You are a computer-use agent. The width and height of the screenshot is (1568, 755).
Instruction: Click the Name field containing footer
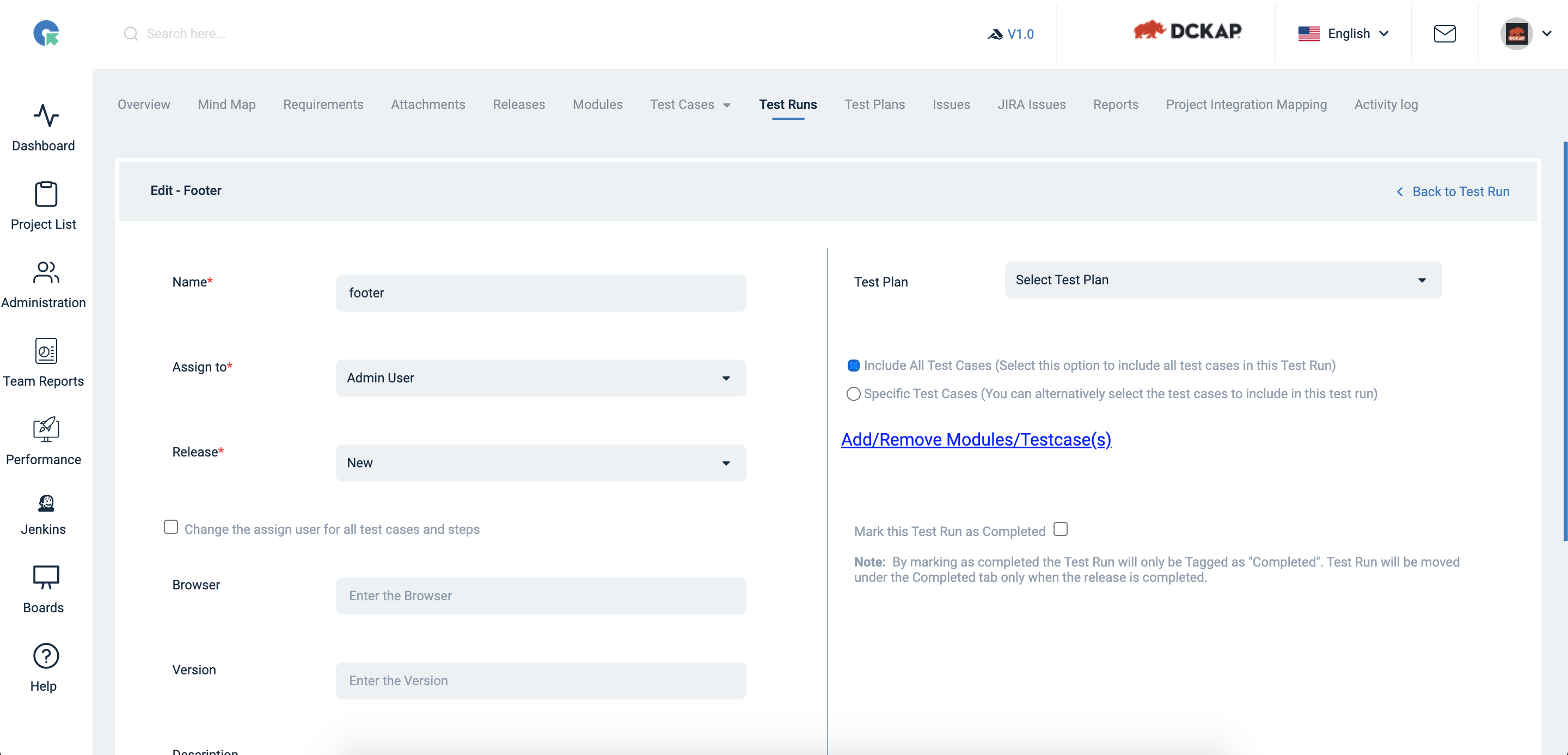541,293
